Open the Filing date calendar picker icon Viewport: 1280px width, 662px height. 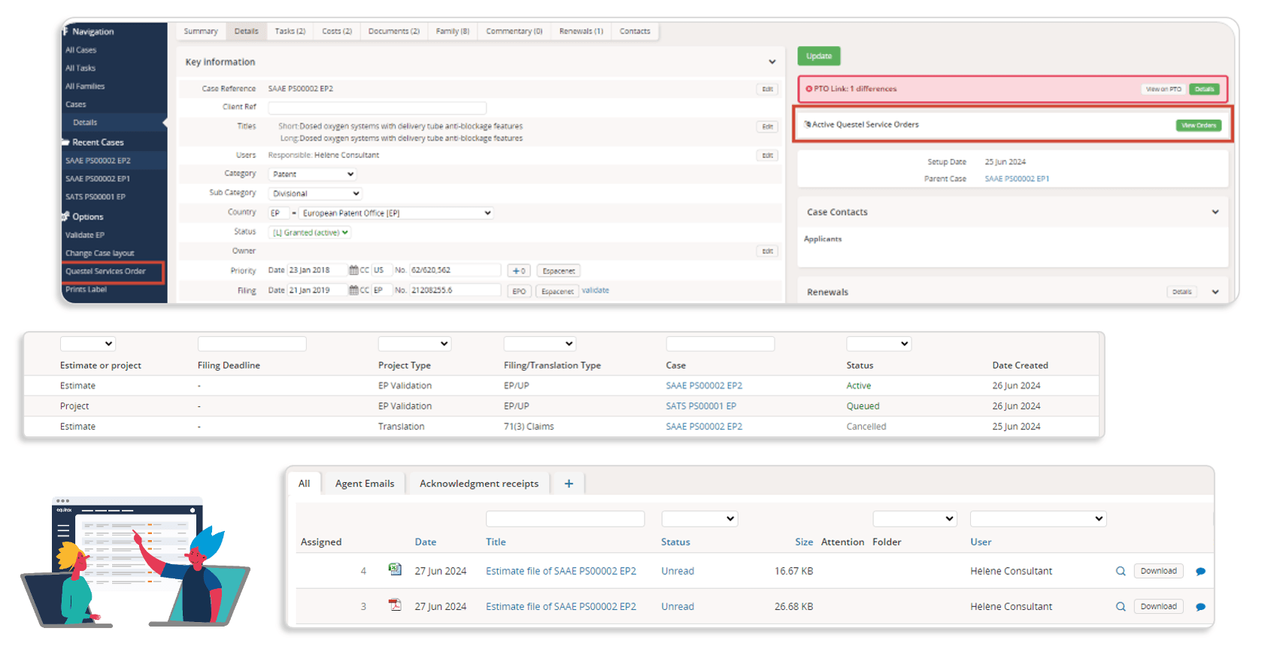tap(353, 291)
